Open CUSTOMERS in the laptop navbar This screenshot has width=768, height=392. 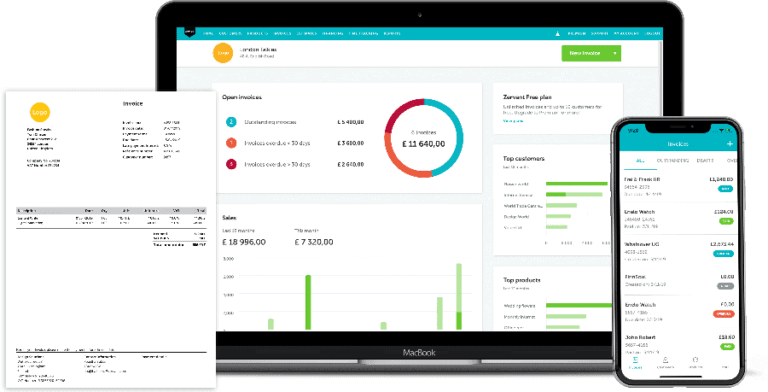230,33
